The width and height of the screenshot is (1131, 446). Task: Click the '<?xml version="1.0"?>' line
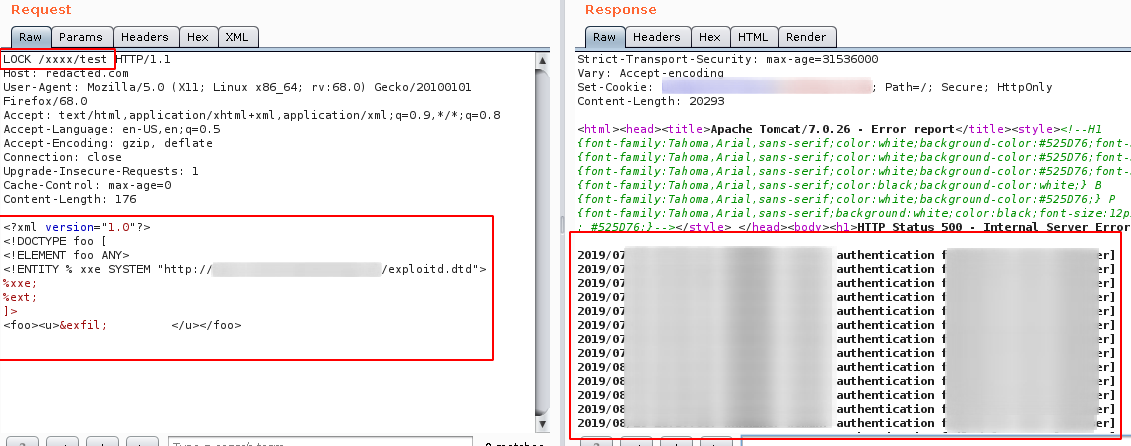(x=76, y=227)
